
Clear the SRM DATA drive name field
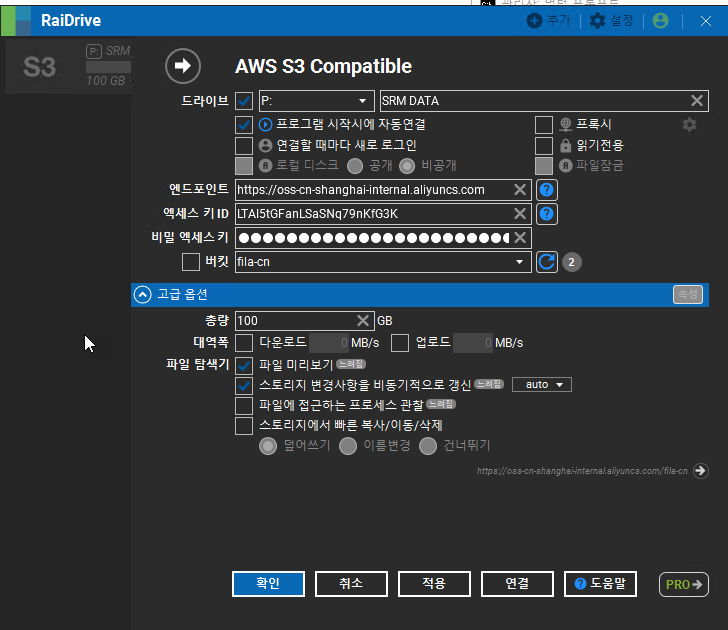(696, 101)
